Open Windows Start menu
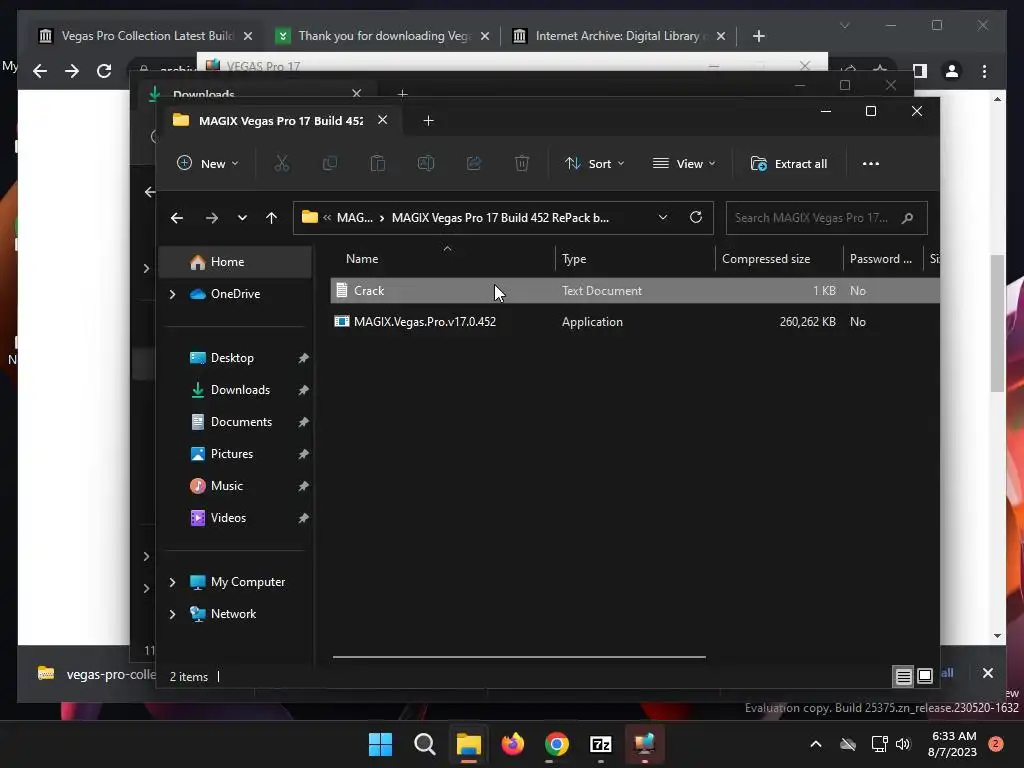This screenshot has height=768, width=1024. point(380,744)
